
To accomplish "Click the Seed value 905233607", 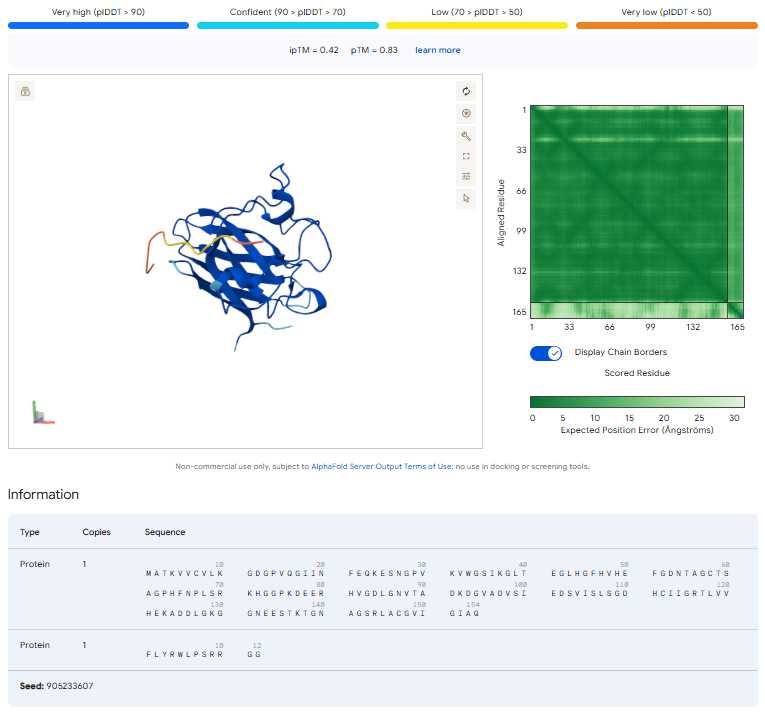I will [70, 686].
